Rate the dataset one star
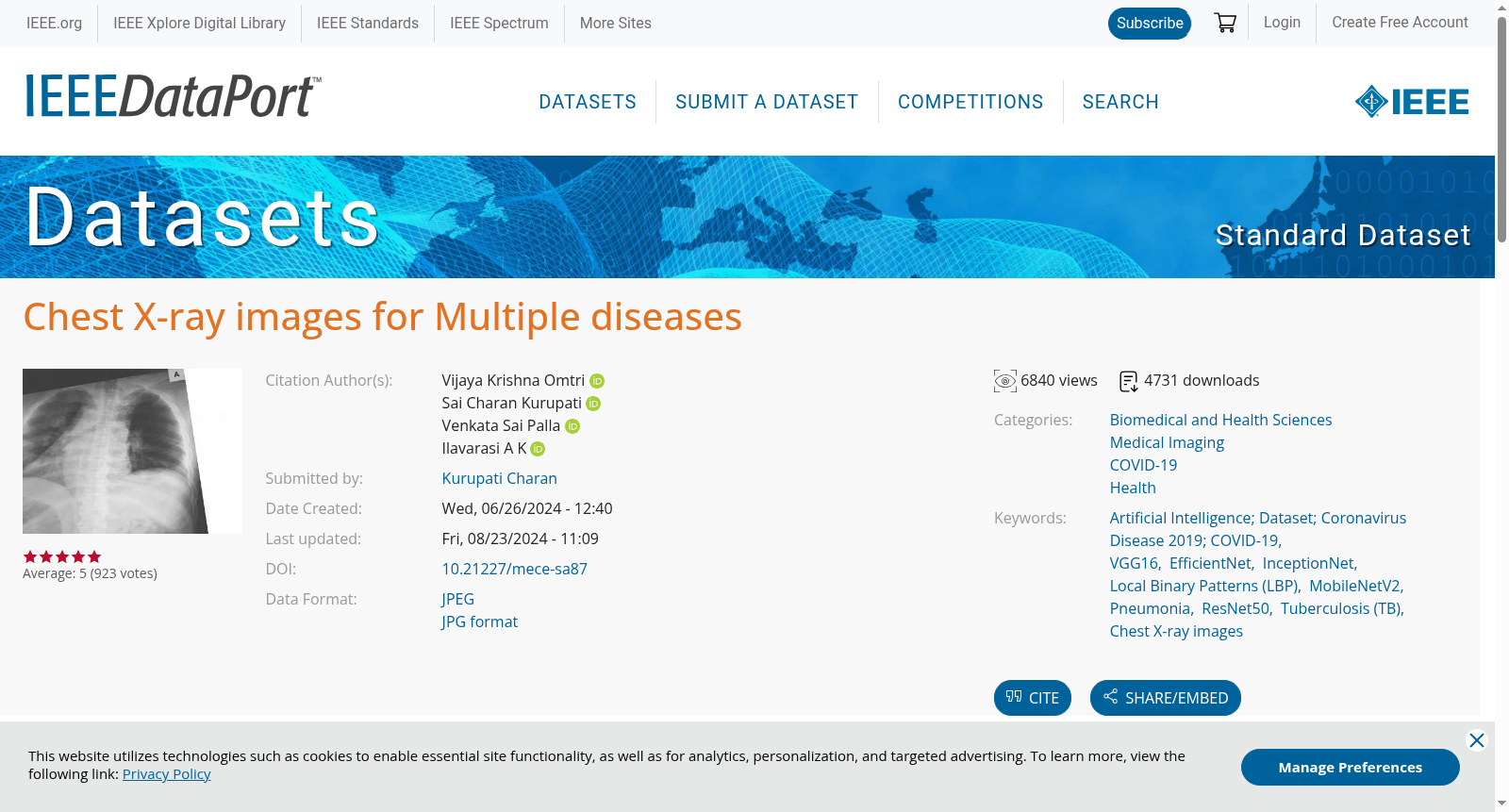This screenshot has width=1509, height=812. click(x=30, y=556)
